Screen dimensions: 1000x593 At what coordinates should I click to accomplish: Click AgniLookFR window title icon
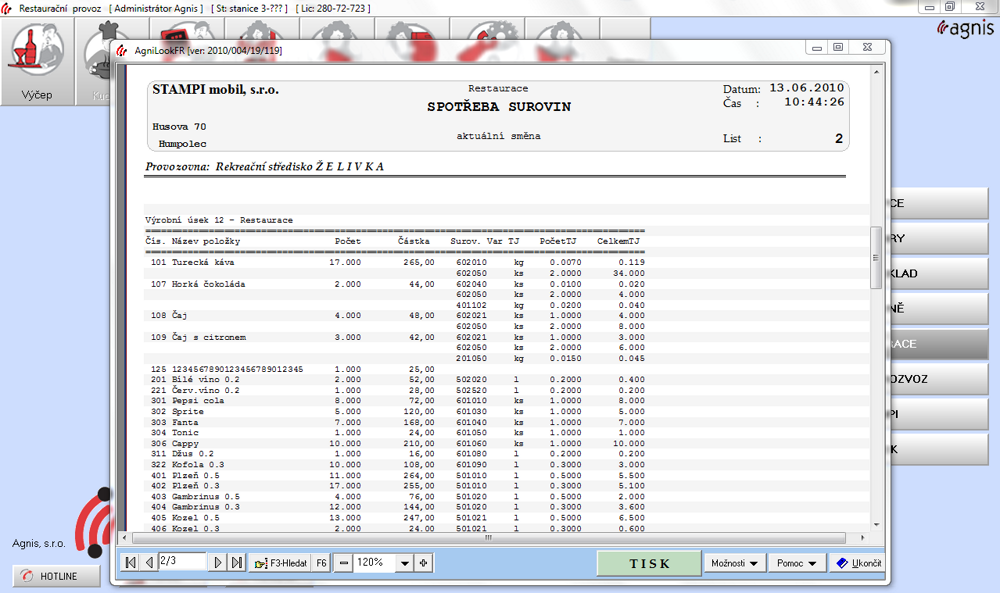pos(122,50)
